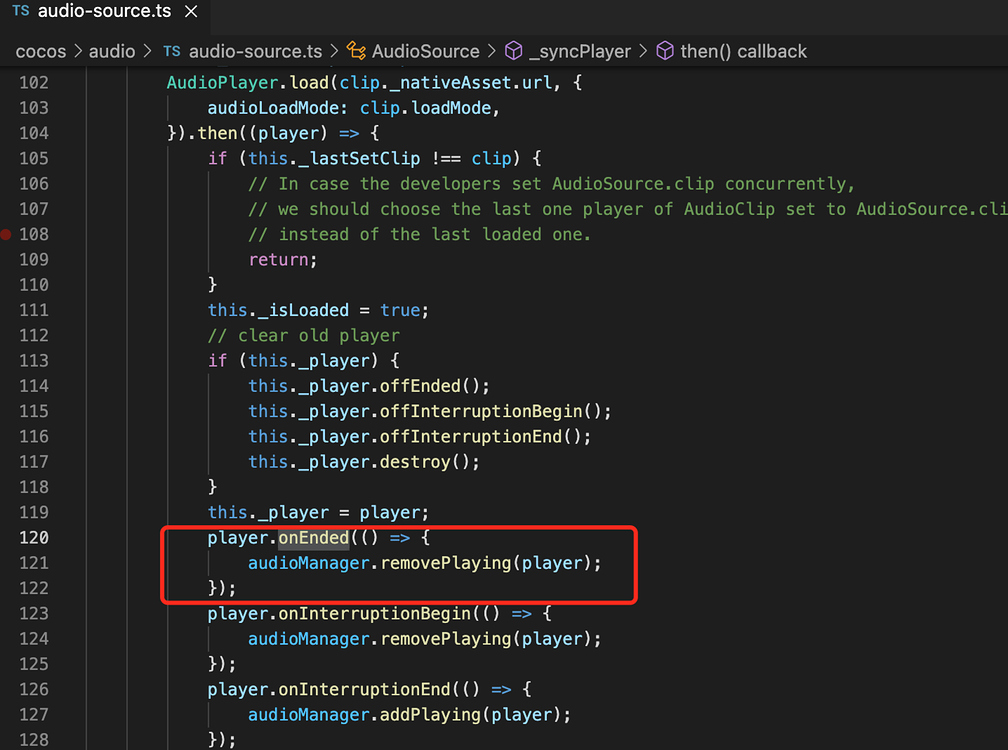Viewport: 1008px width, 750px height.
Task: Close the audio-source.ts tab with its X
Action: tap(190, 12)
